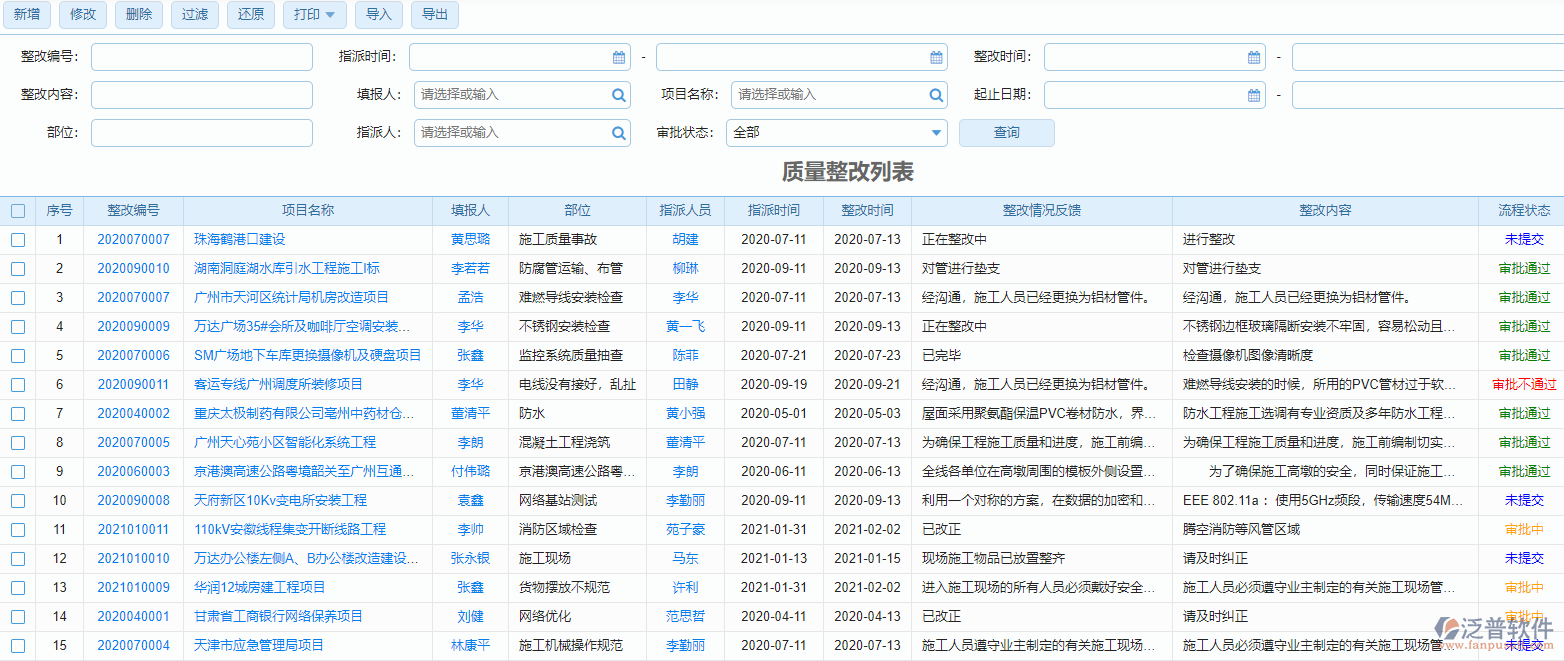1564x661 pixels.
Task: Open the 整改时间 calendar icon
Action: click(1253, 57)
